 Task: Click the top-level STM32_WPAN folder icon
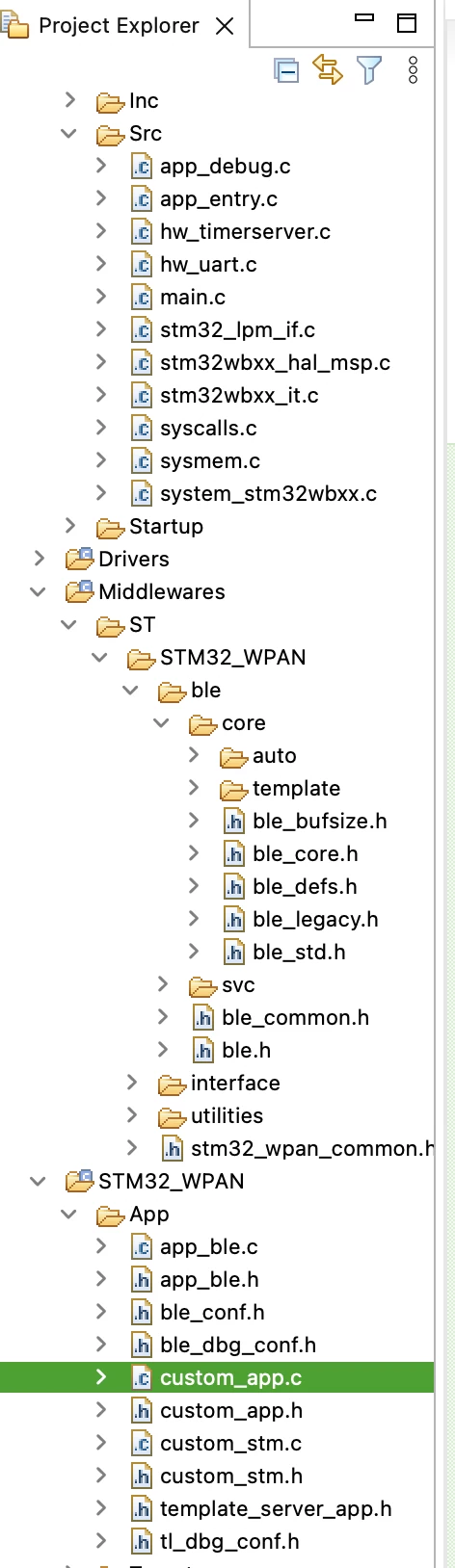pyautogui.click(x=79, y=1182)
